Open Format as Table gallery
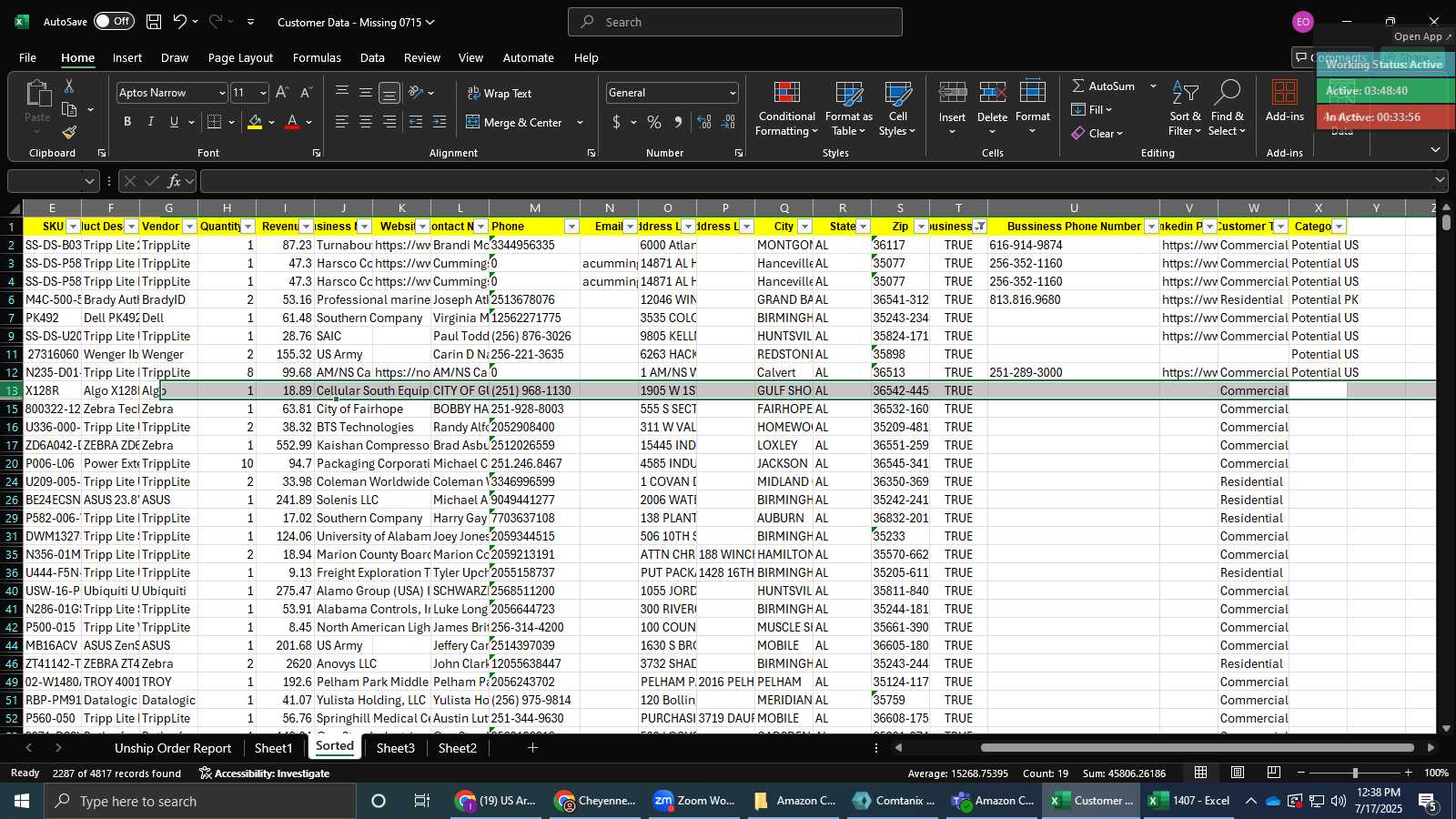 click(x=848, y=108)
